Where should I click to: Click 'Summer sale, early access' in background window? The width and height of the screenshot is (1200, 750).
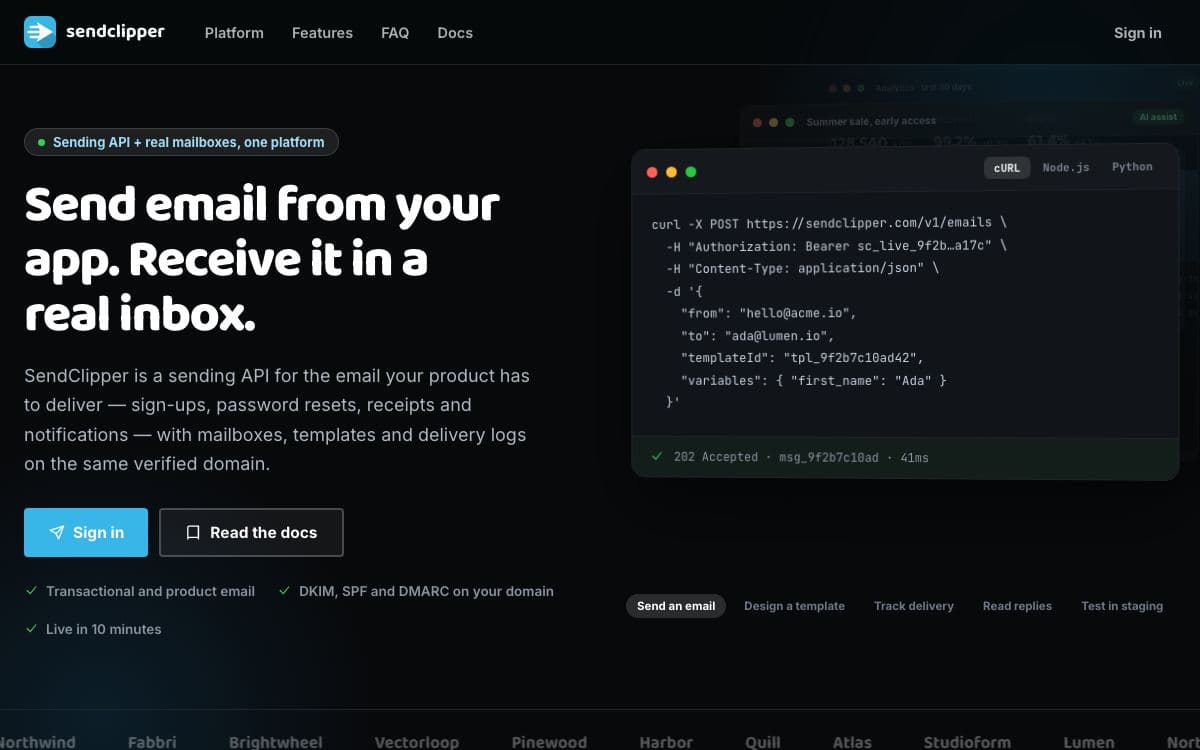click(871, 121)
